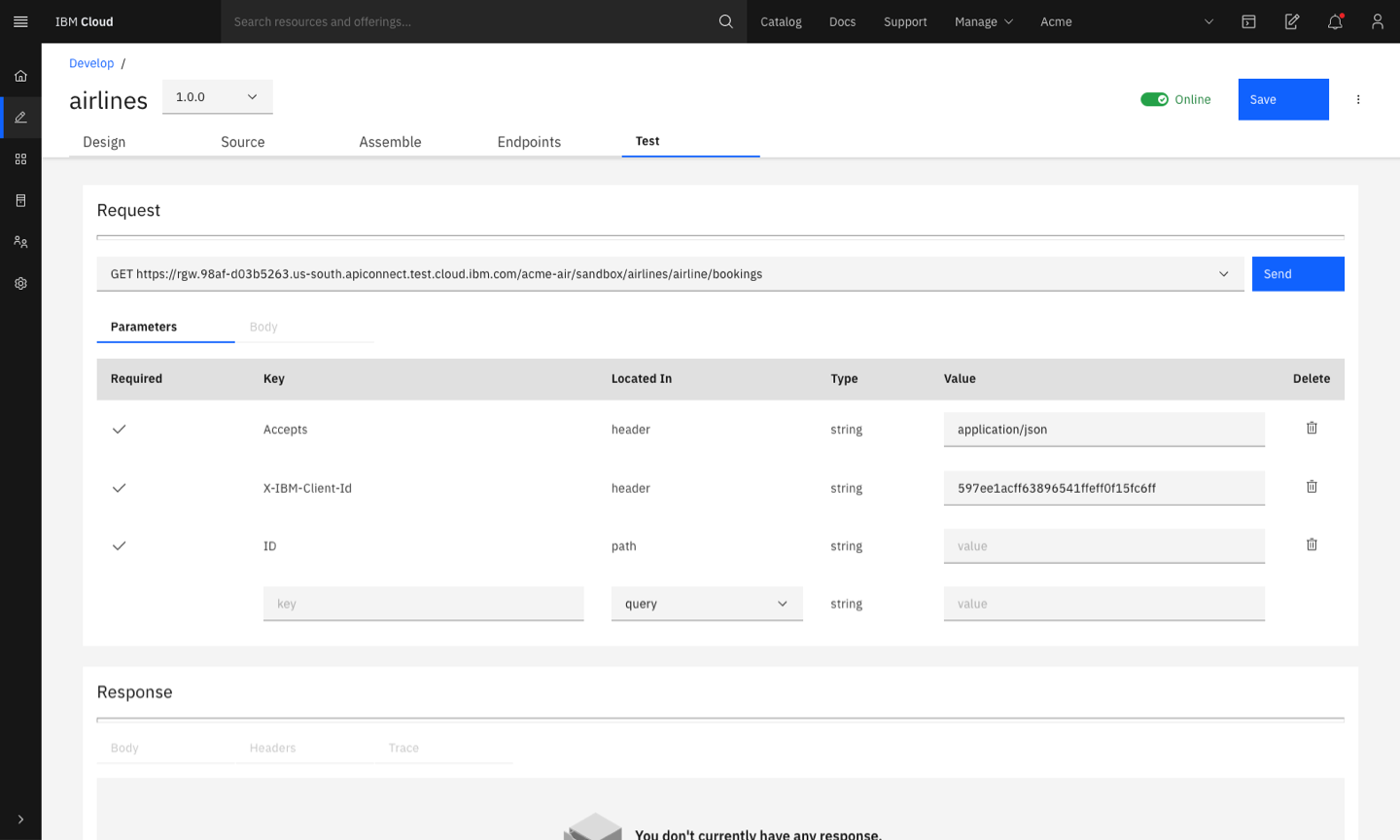Viewport: 1400px width, 840px height.
Task: Open the Support link
Action: [x=905, y=21]
